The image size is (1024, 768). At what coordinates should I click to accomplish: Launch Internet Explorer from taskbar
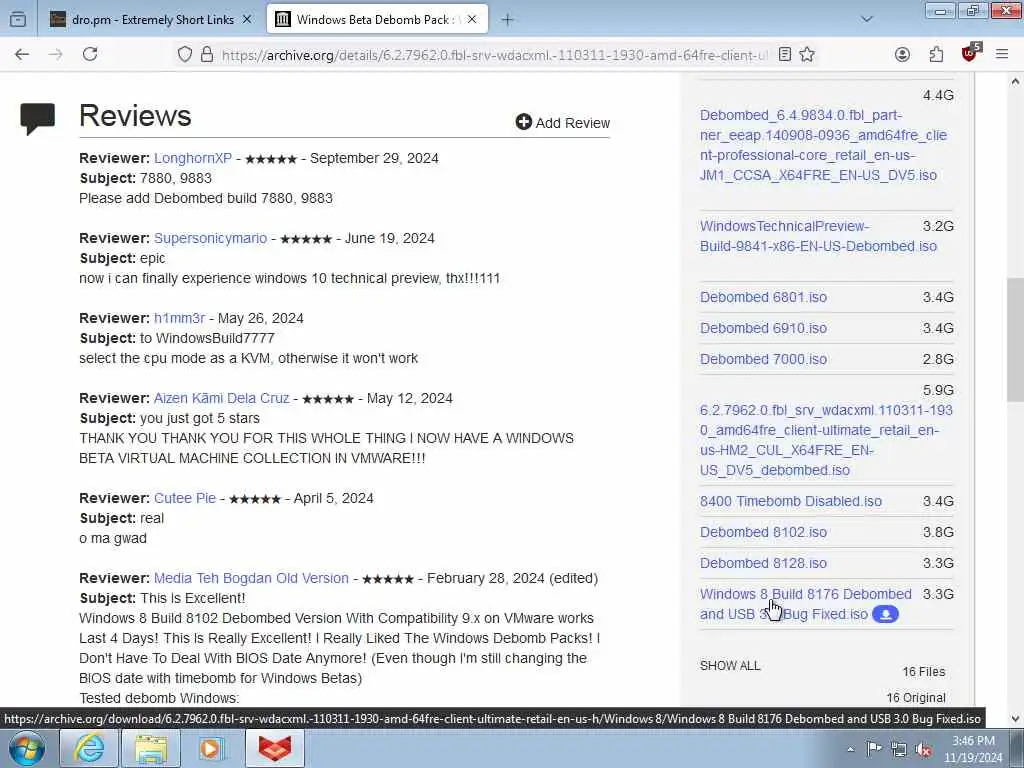pyautogui.click(x=88, y=748)
